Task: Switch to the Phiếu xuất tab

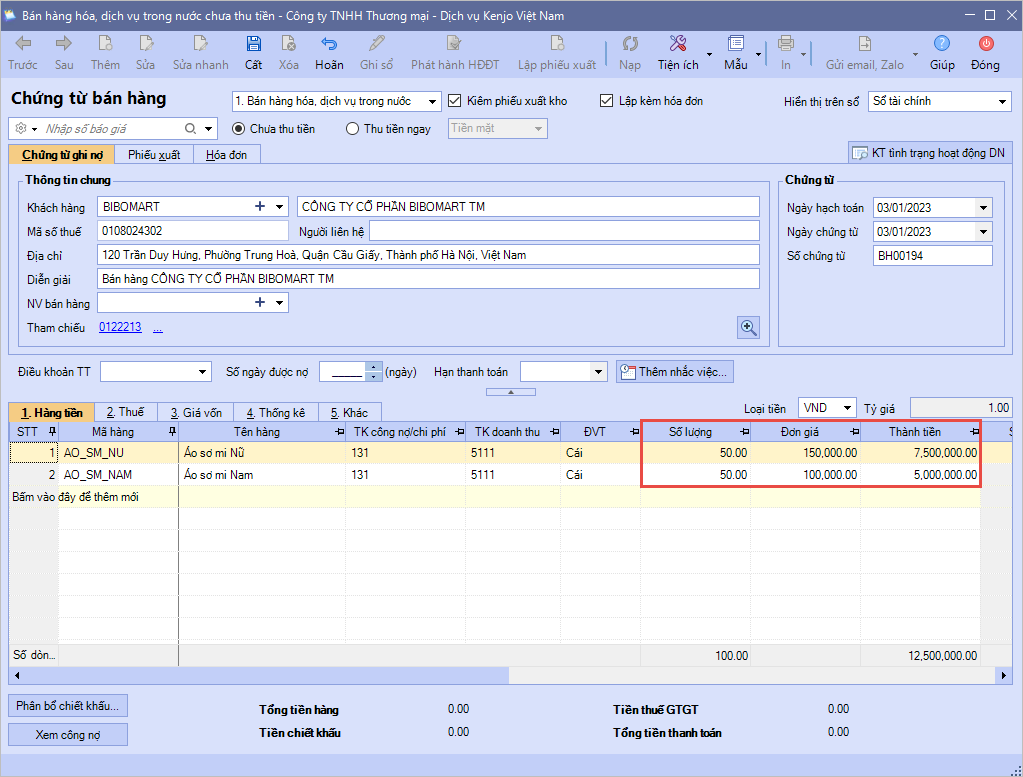Action: [154, 155]
